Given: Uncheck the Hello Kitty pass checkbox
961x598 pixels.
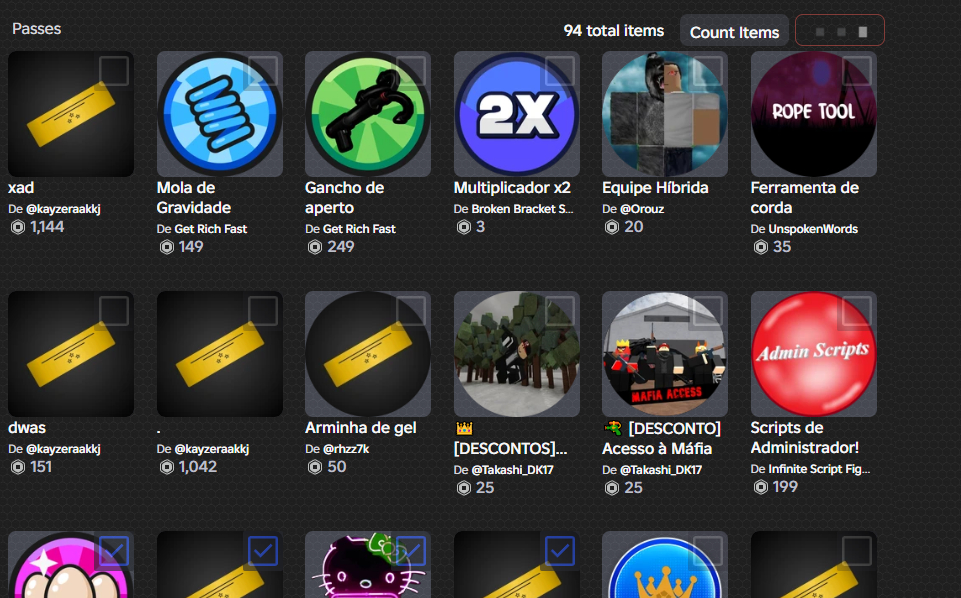Looking at the screenshot, I should [411, 551].
